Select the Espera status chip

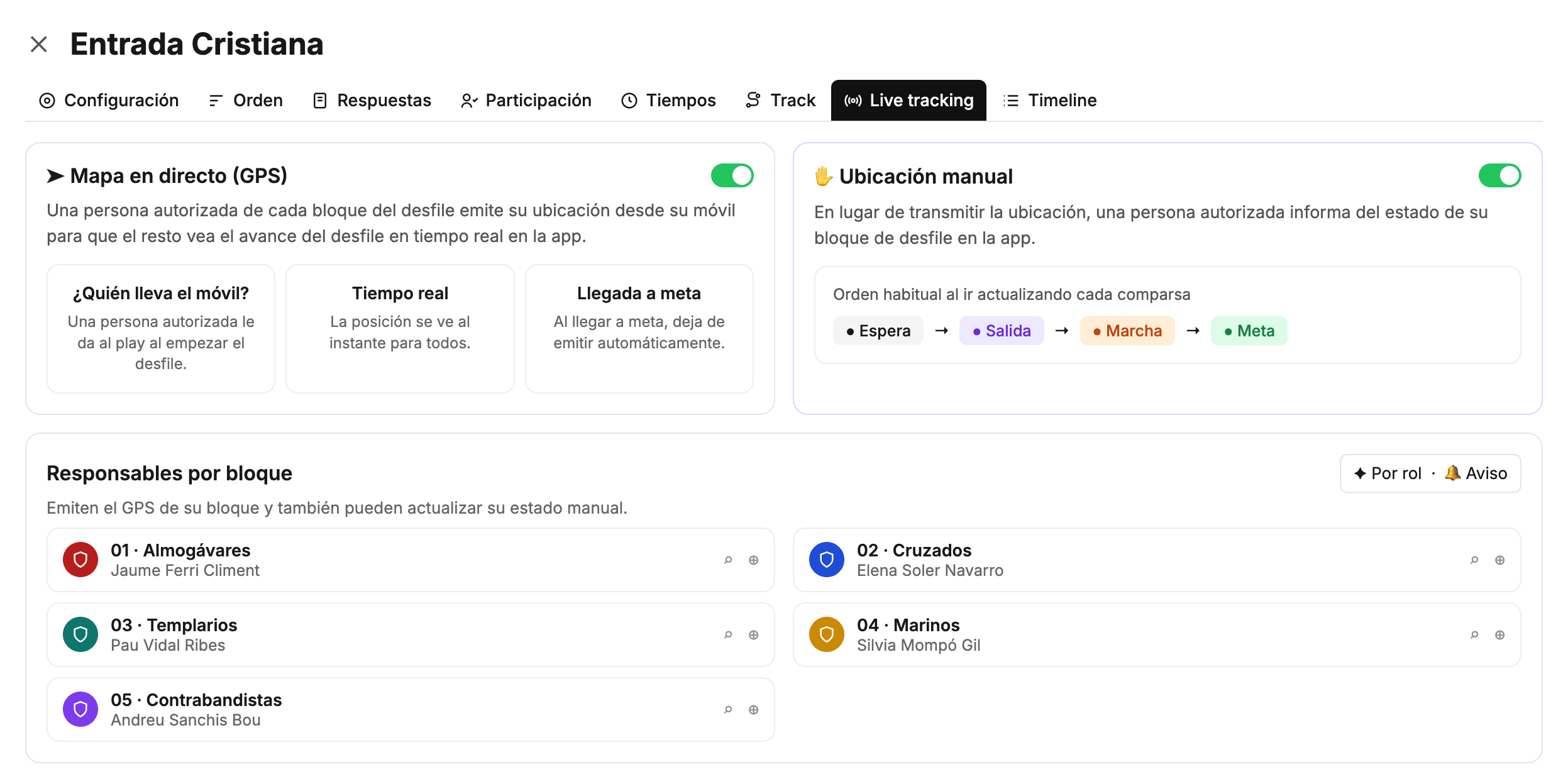878,331
